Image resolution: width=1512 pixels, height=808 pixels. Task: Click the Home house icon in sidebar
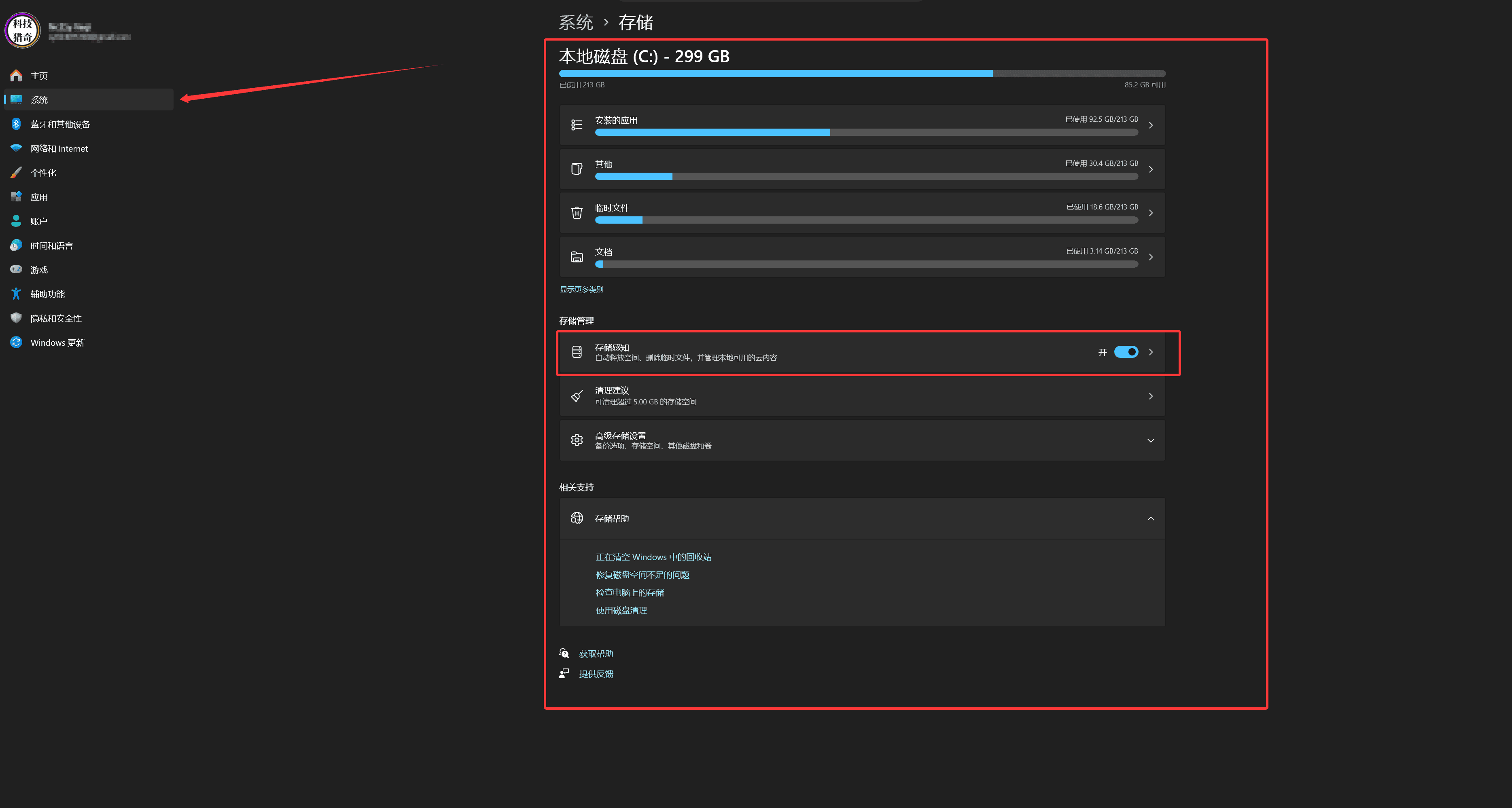[x=17, y=75]
